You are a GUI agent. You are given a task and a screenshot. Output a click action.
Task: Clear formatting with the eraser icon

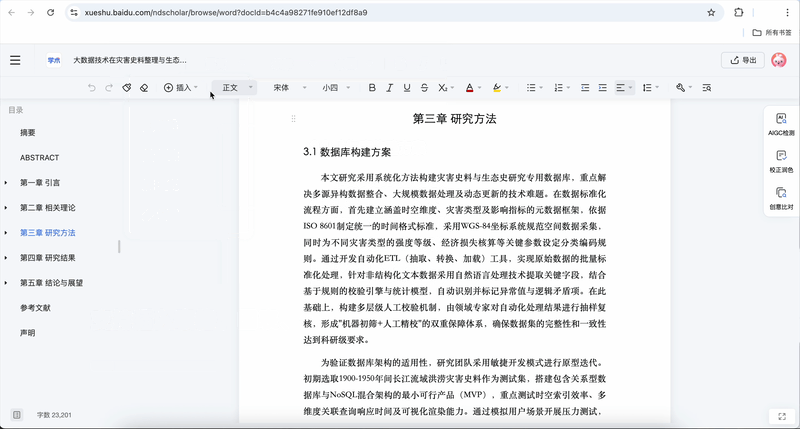144,88
